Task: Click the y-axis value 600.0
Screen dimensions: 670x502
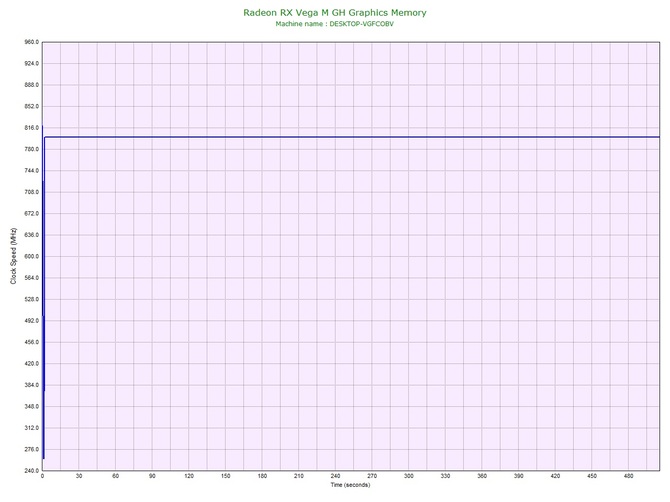Action: 32,256
